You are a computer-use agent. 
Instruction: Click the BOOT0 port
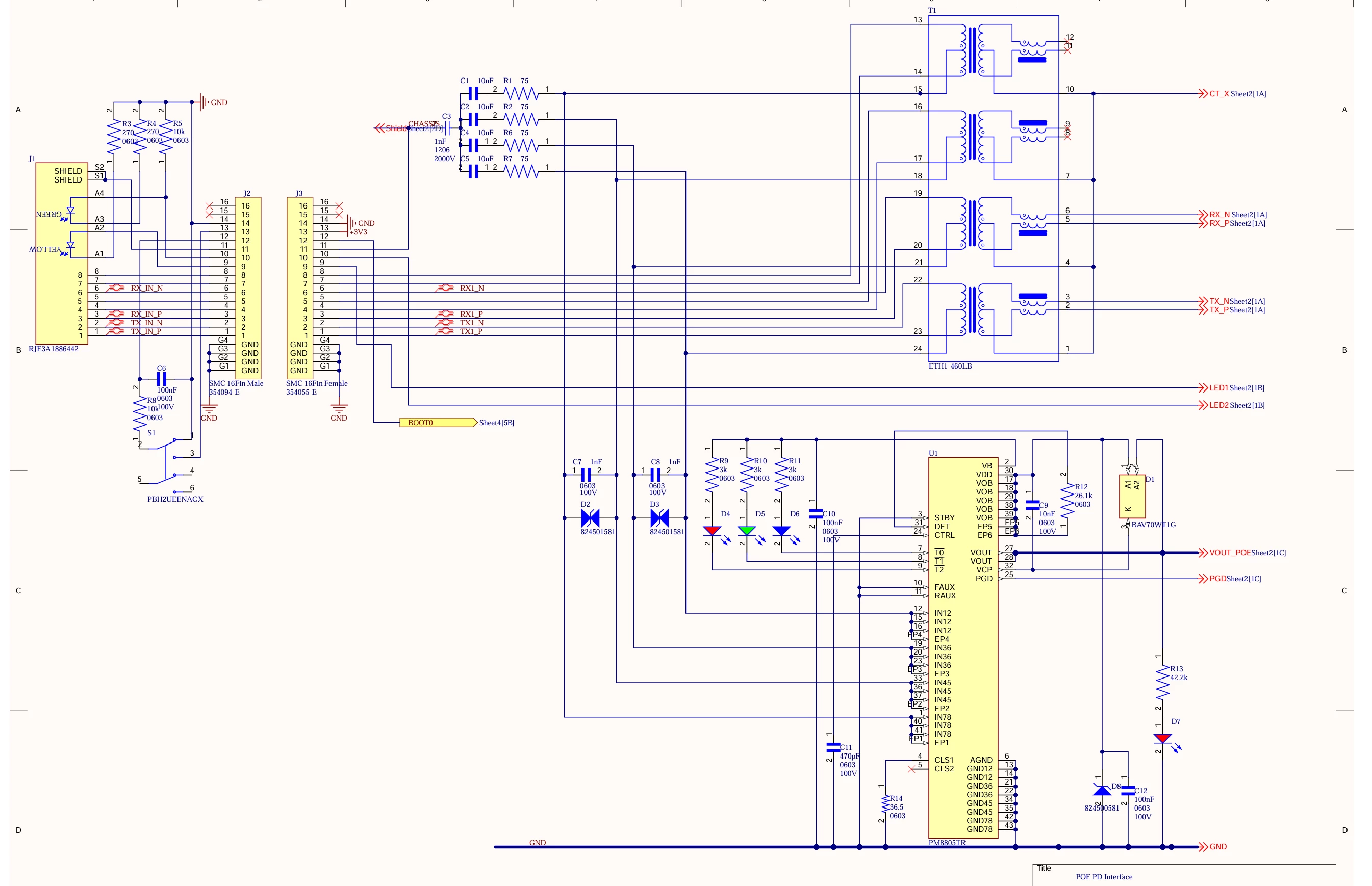[x=438, y=423]
